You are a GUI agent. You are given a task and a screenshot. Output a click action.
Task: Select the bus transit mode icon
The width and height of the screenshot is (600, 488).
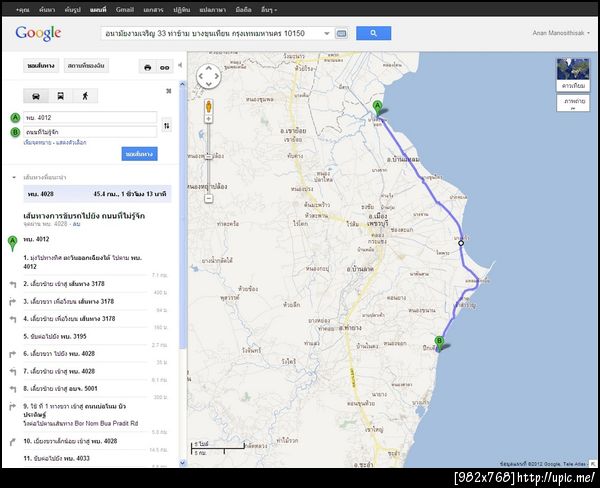pos(60,96)
